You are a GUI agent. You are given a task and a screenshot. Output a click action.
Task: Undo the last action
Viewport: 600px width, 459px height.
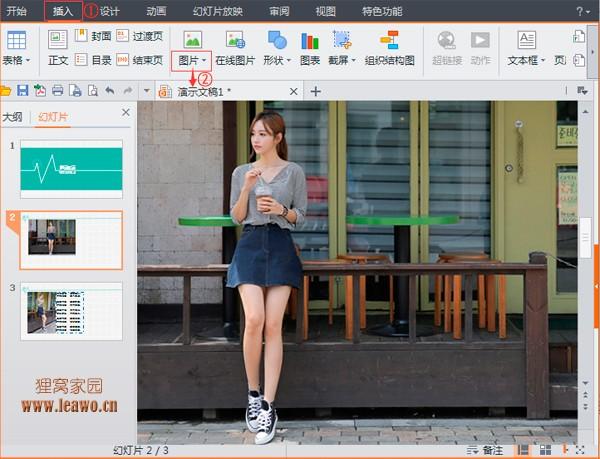(110, 91)
